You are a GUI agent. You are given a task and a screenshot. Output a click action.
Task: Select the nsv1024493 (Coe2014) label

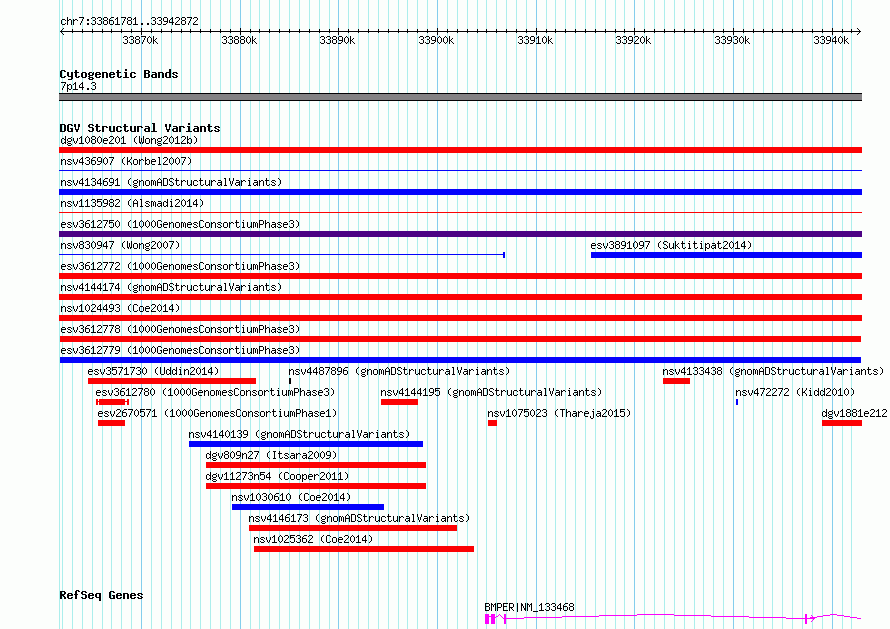click(x=120, y=308)
